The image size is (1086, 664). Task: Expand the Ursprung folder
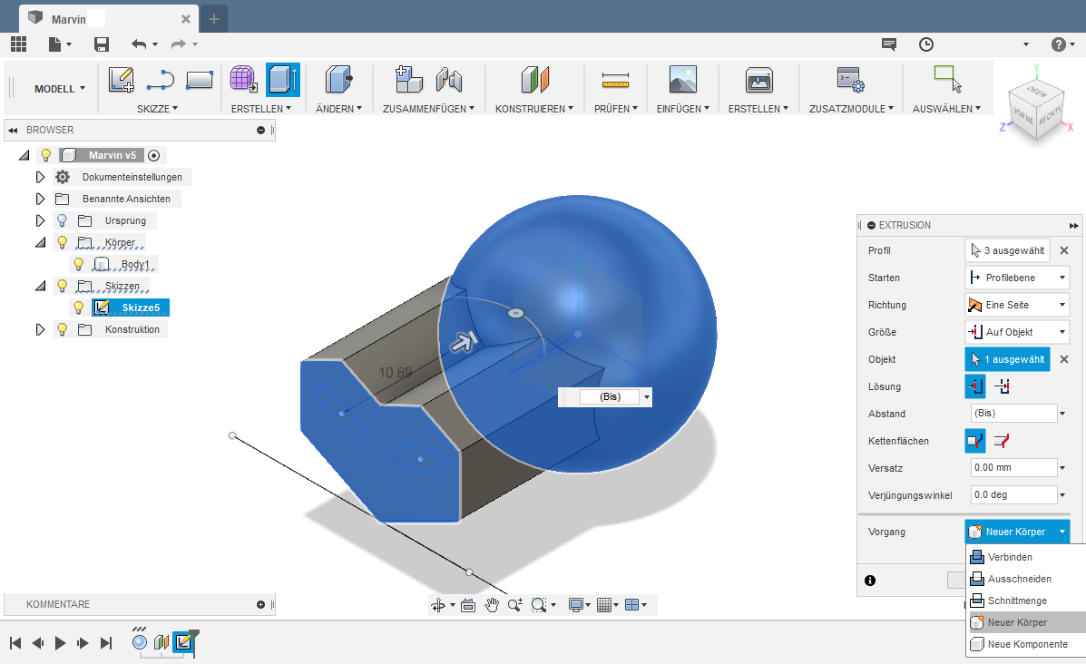(x=39, y=220)
